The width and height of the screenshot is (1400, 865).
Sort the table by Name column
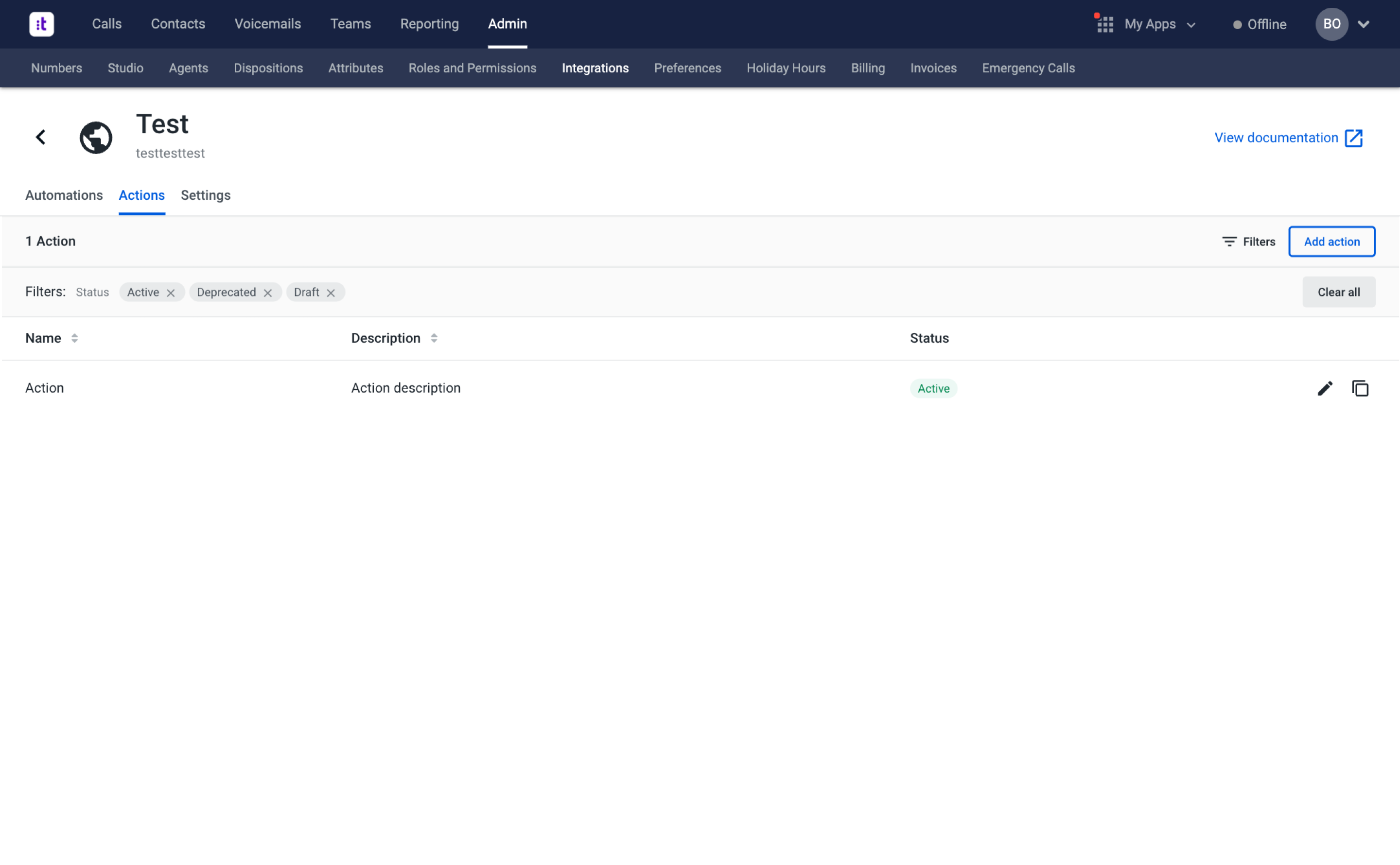(x=74, y=338)
